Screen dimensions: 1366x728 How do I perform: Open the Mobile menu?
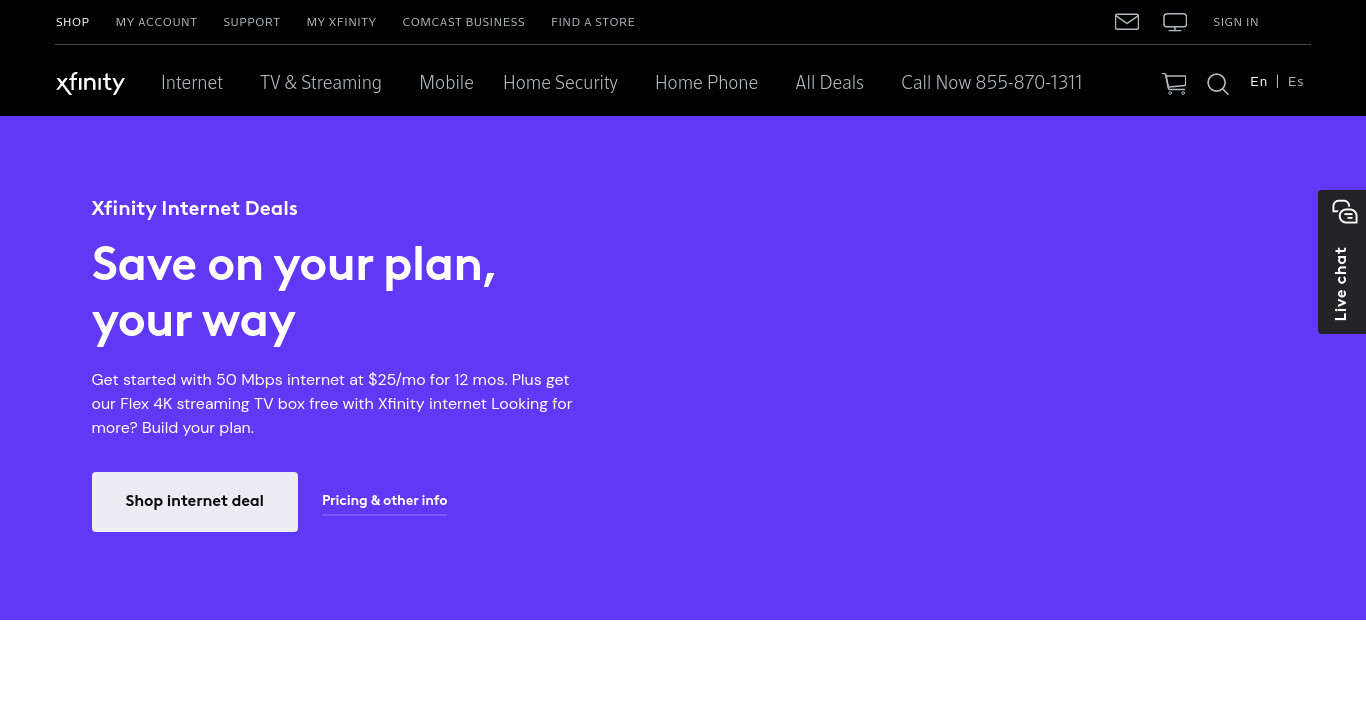coord(446,83)
